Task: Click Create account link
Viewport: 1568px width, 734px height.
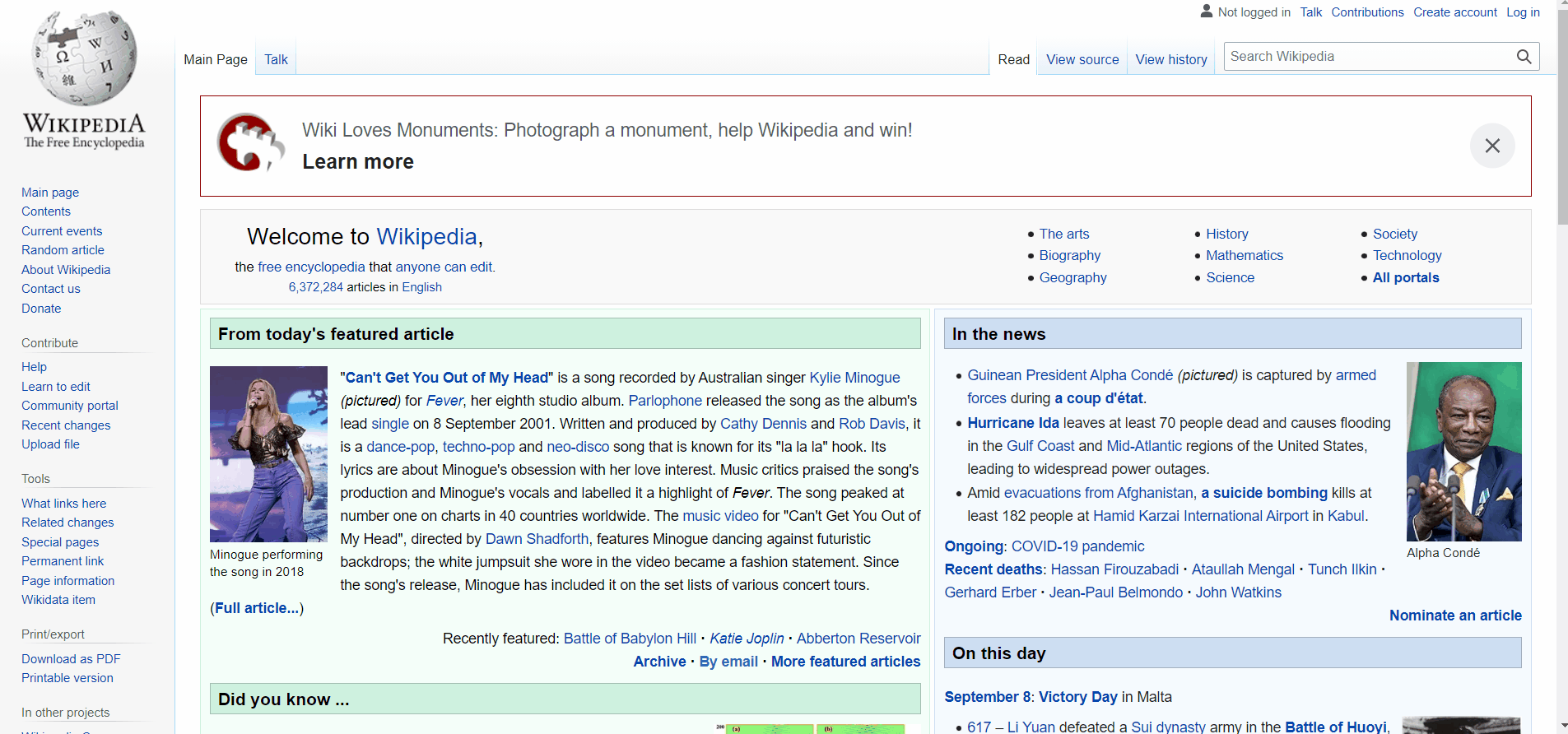Action: click(x=1455, y=12)
